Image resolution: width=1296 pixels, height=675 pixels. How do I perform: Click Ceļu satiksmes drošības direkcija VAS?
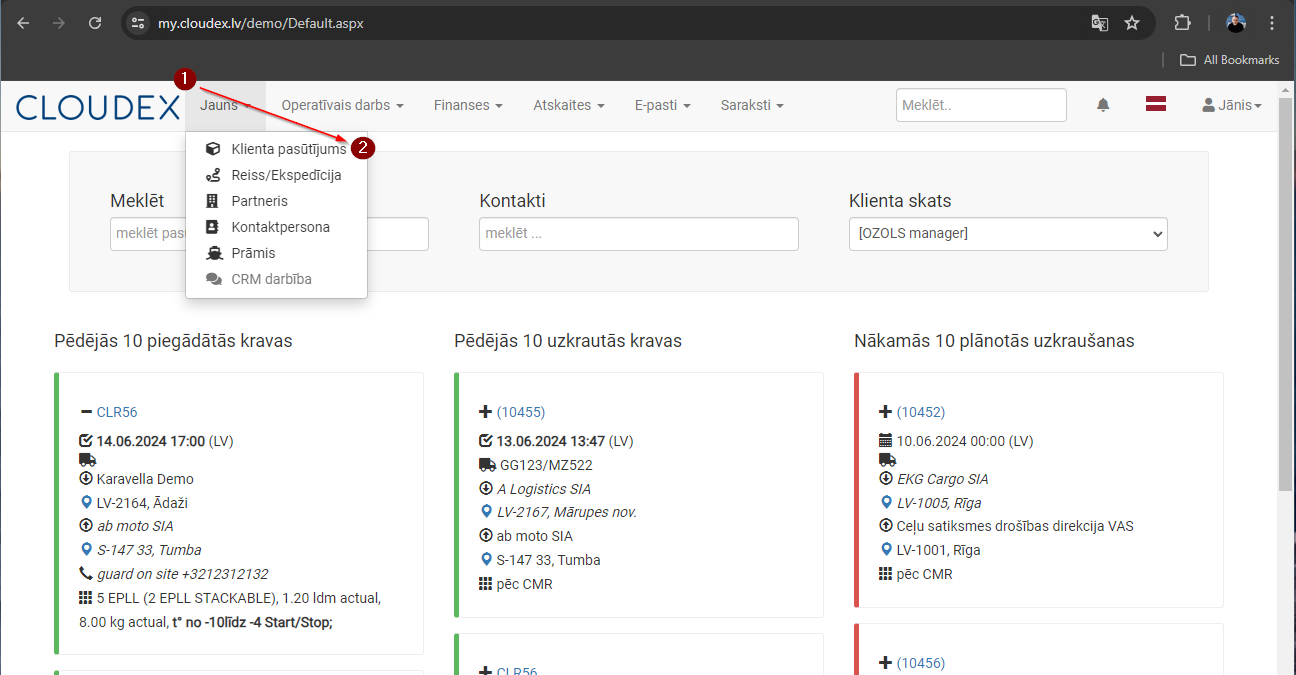pyautogui.click(x=1015, y=526)
